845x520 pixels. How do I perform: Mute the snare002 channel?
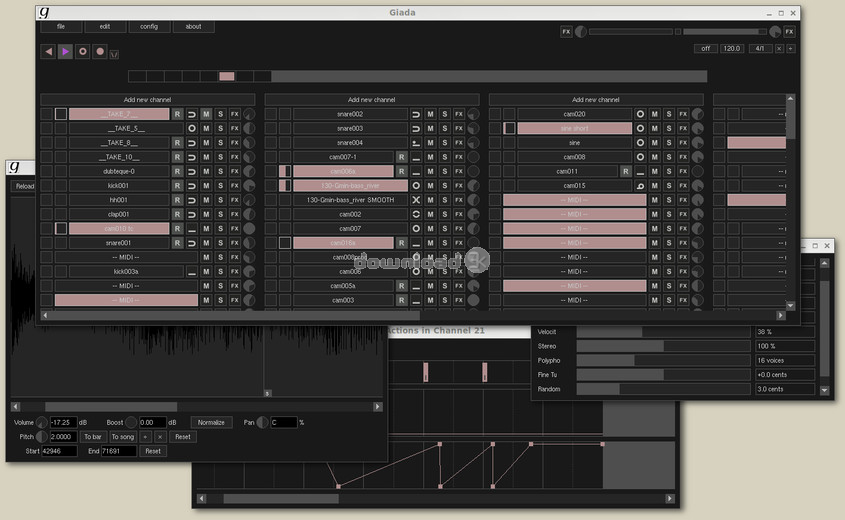pyautogui.click(x=430, y=114)
